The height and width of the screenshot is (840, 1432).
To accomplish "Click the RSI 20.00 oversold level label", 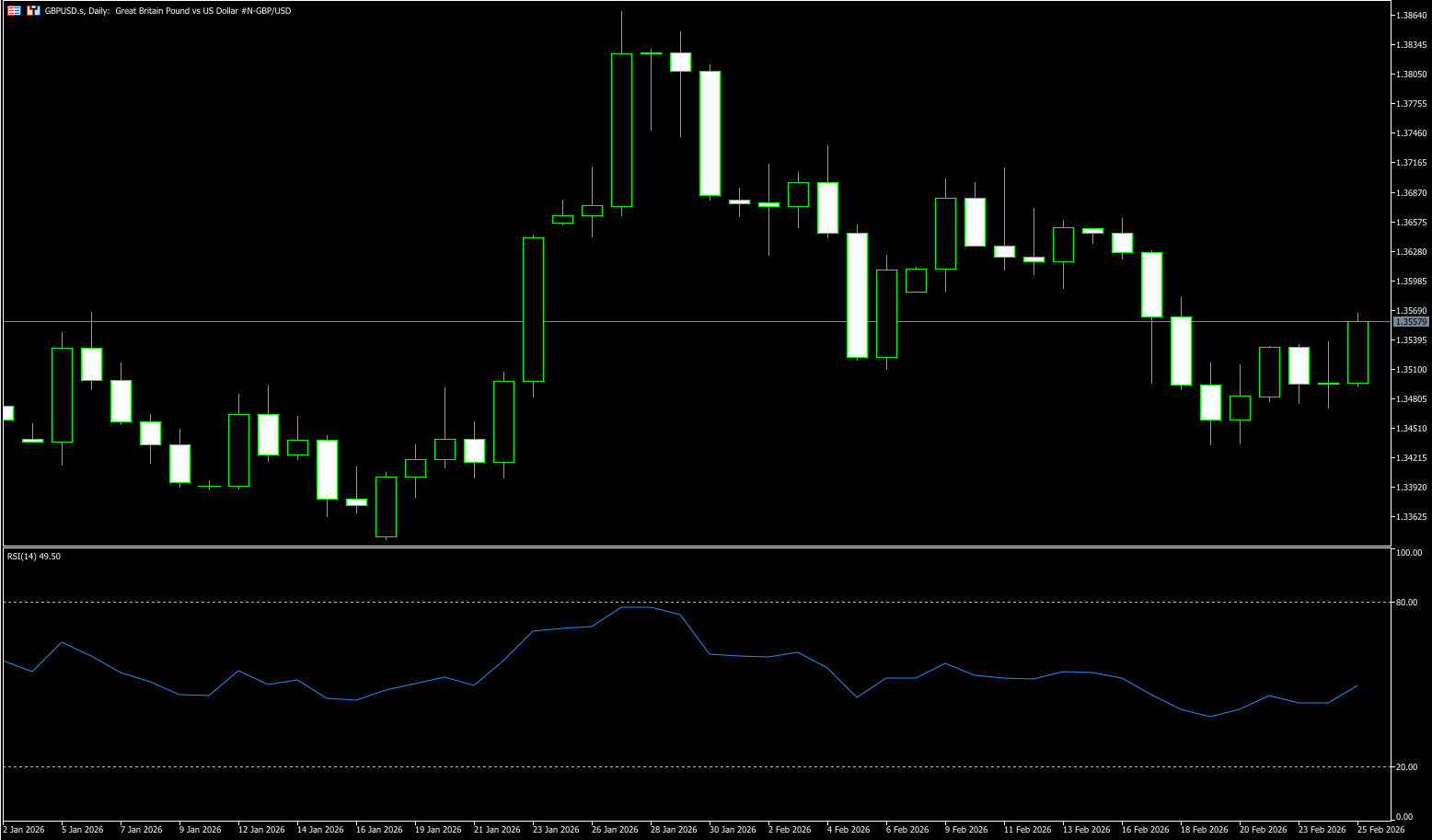I will pyautogui.click(x=1406, y=767).
